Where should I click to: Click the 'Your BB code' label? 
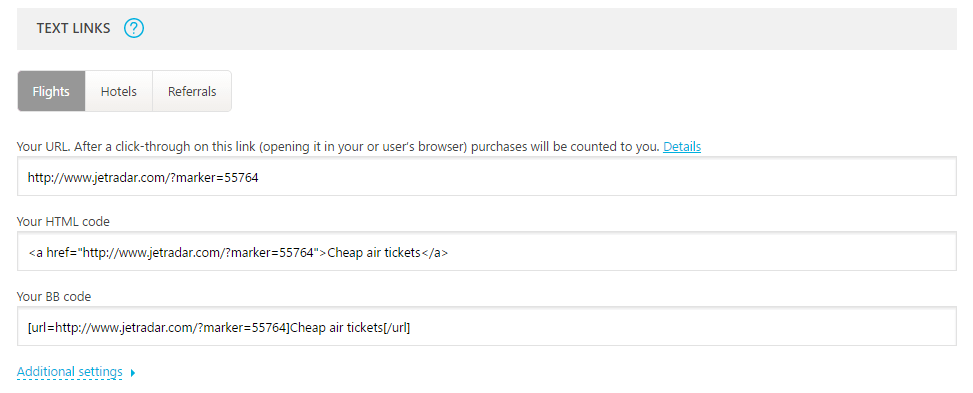[x=54, y=297]
